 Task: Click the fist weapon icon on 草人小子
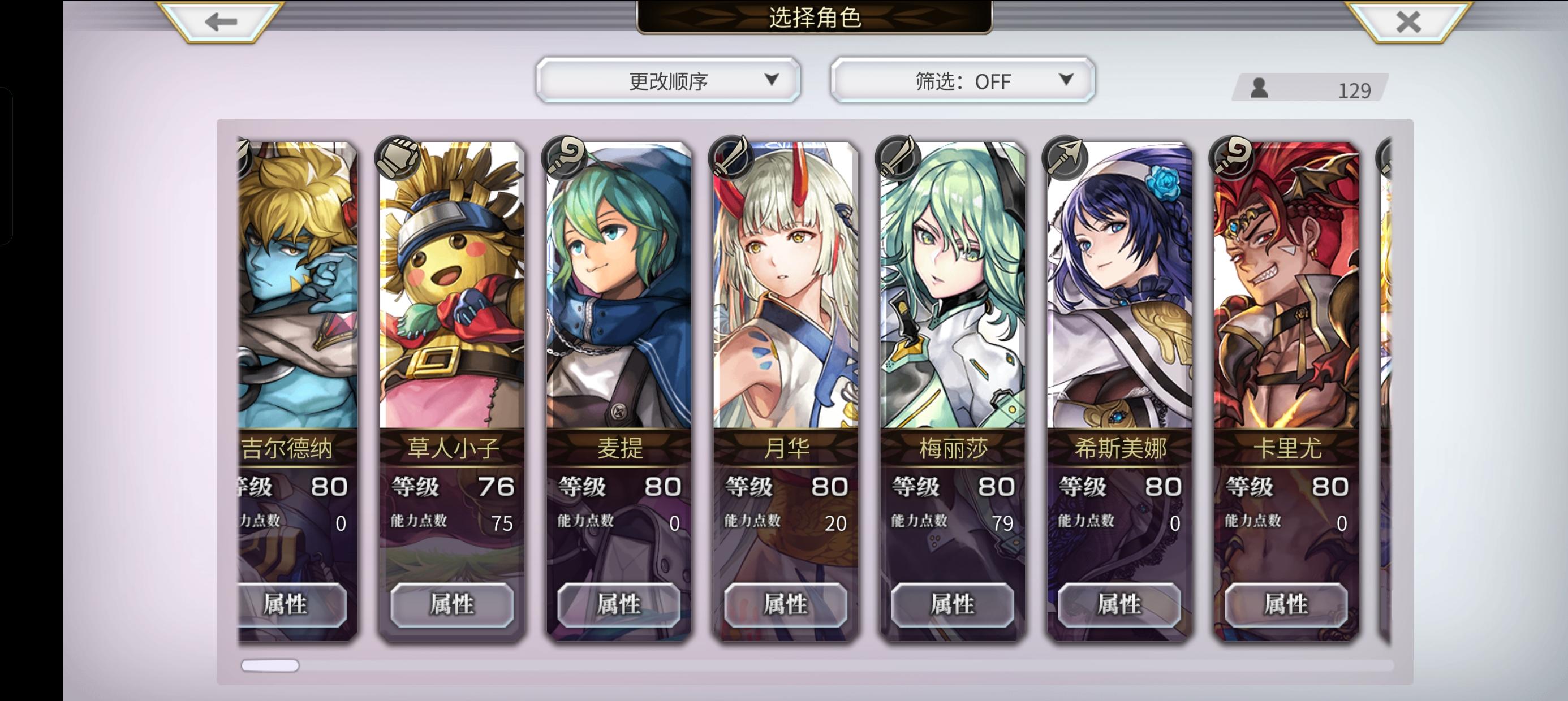click(399, 158)
